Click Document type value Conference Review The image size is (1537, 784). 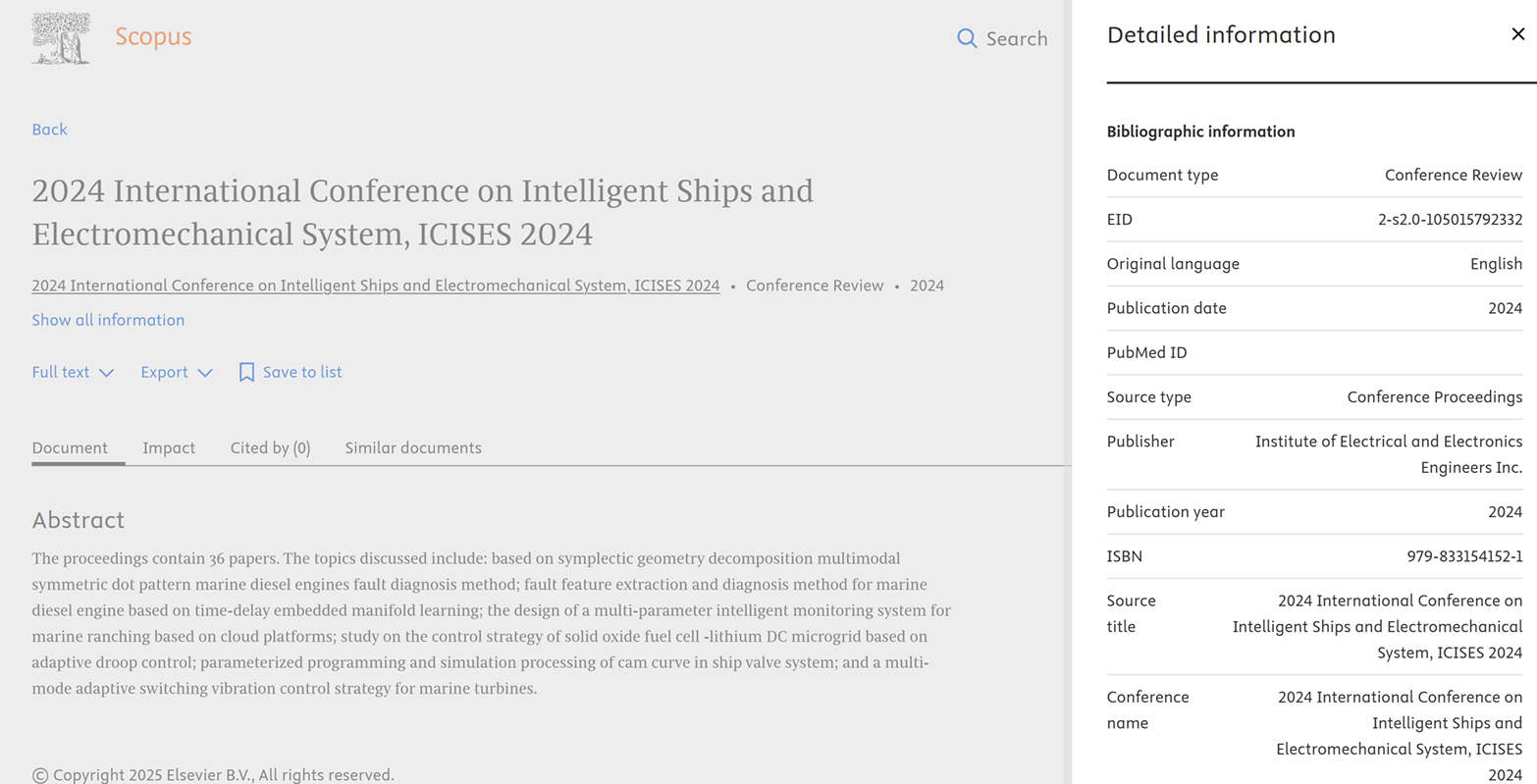pyautogui.click(x=1454, y=175)
